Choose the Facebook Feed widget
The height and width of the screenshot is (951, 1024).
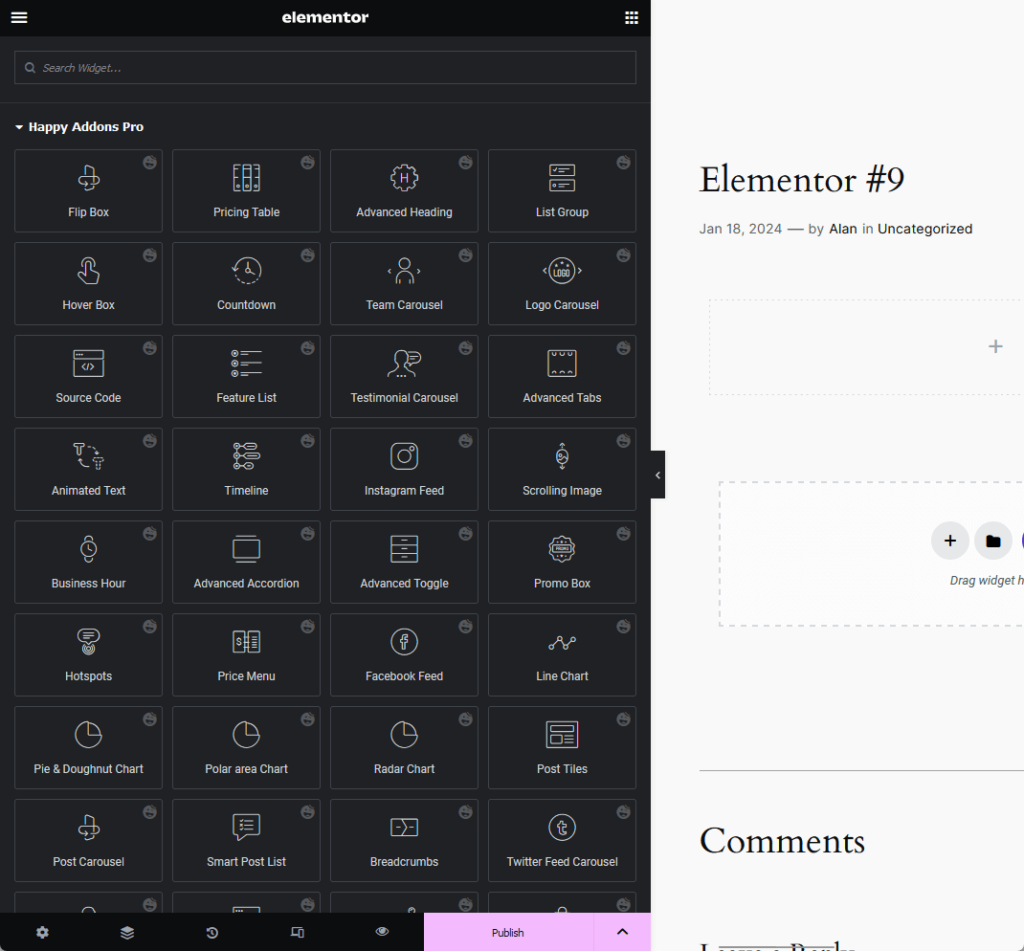tap(404, 654)
